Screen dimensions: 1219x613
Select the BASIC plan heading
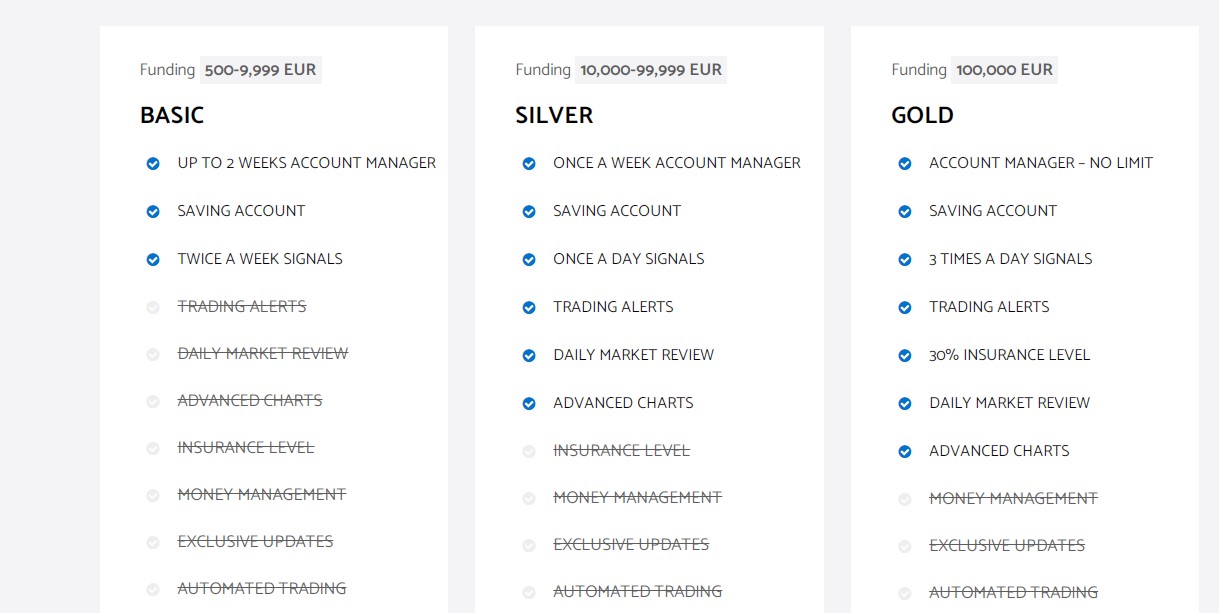tap(172, 116)
